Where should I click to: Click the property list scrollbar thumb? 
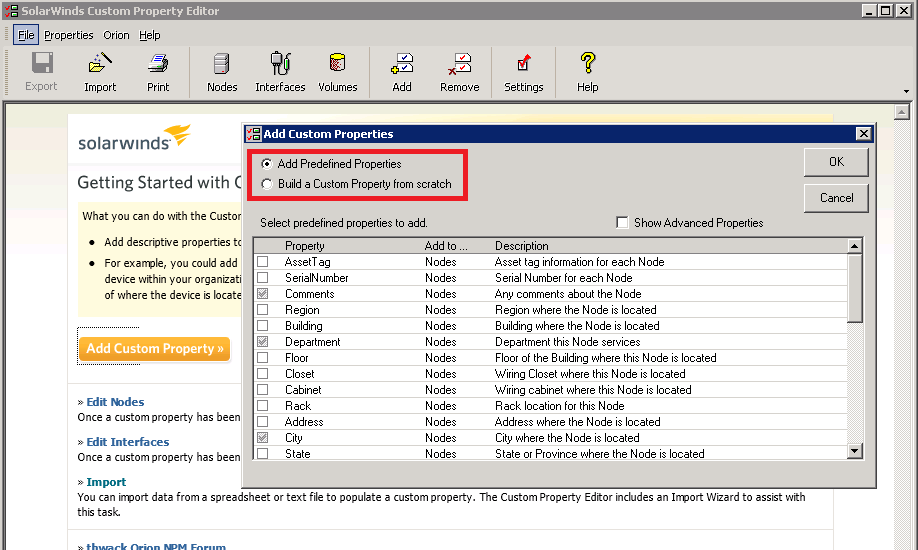point(855,288)
